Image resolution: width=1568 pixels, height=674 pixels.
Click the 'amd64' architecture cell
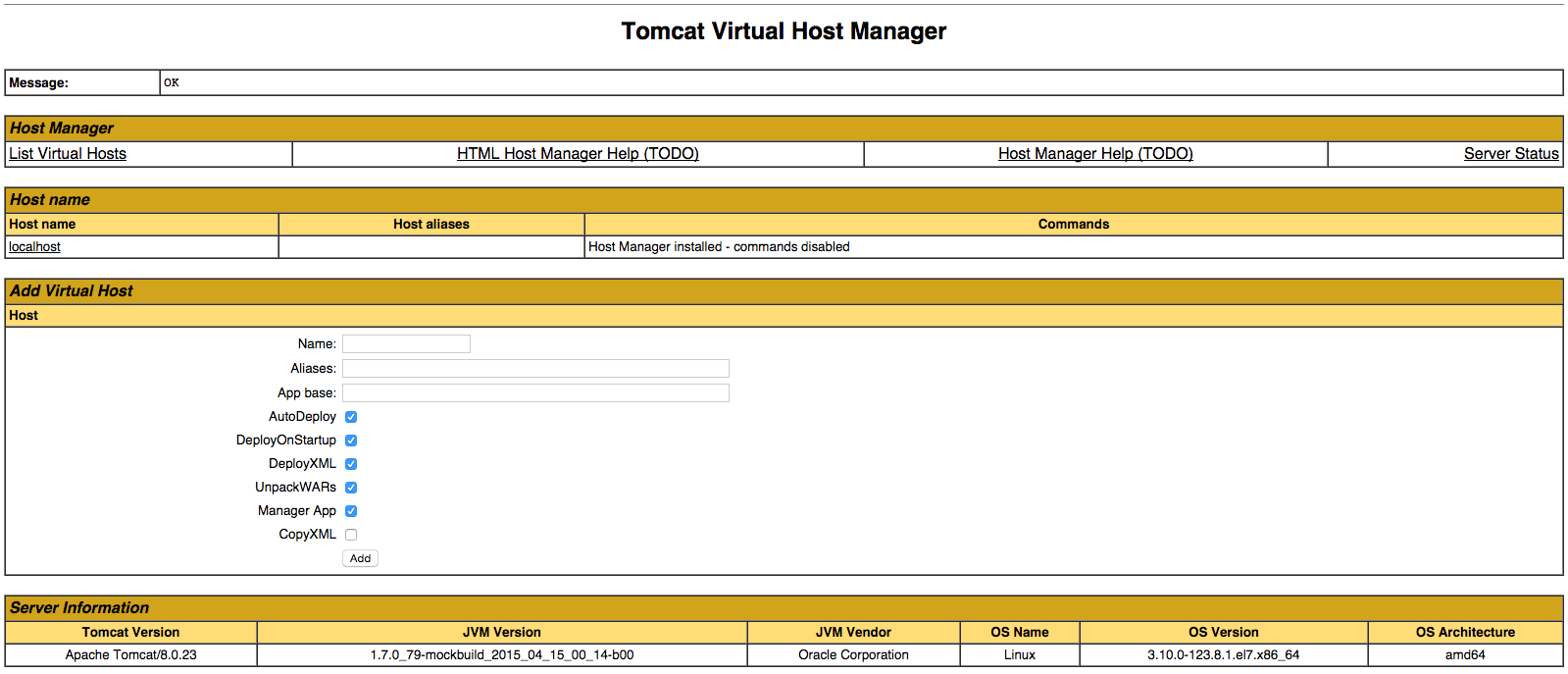point(1465,655)
